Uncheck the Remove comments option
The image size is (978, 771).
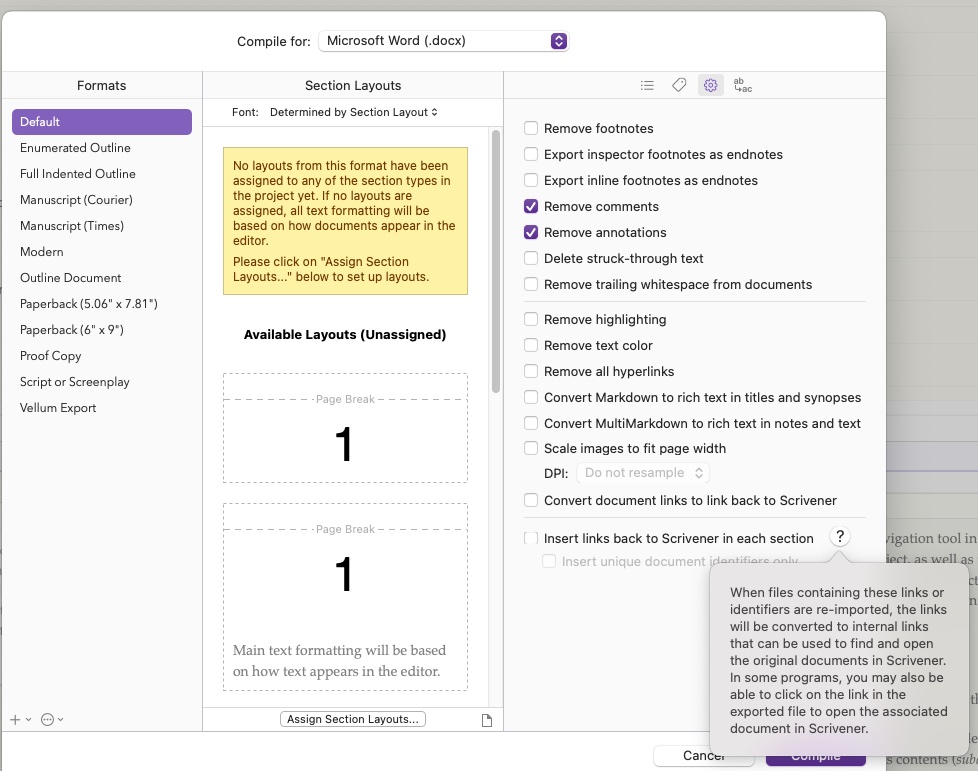pos(531,206)
